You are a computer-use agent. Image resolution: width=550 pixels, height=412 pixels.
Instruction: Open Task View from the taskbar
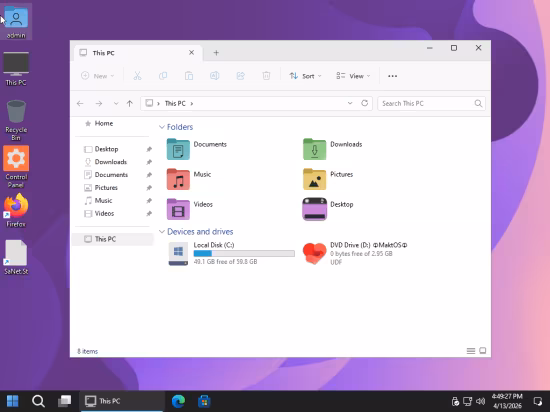coord(65,401)
